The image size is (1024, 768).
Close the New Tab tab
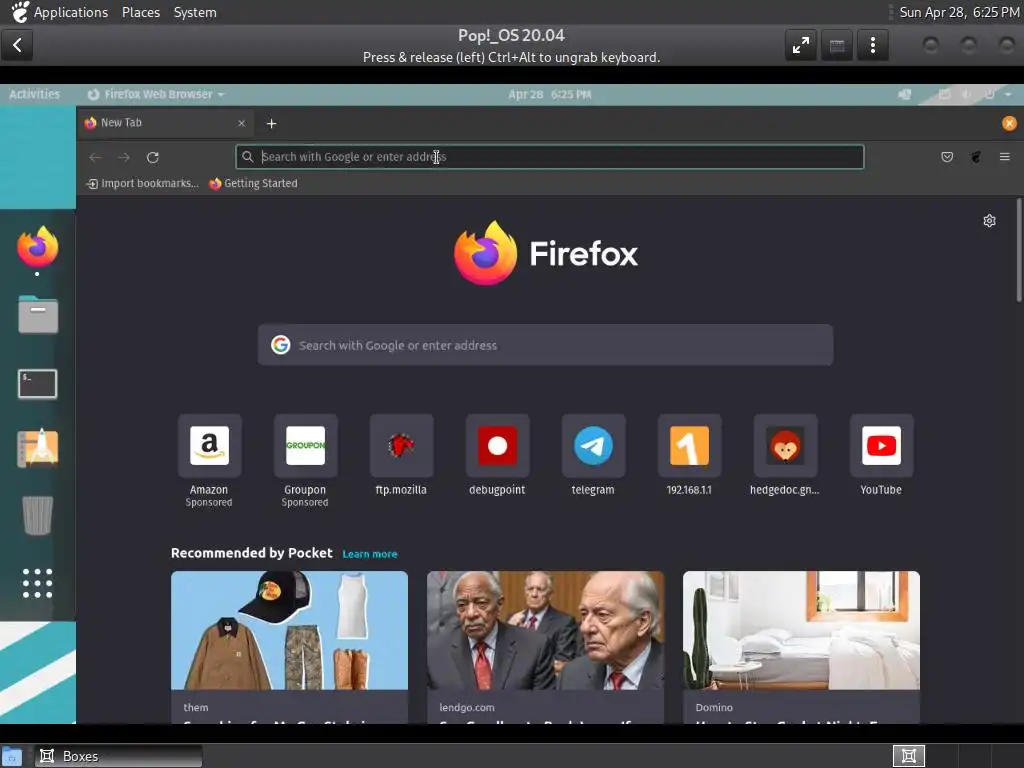pos(242,123)
